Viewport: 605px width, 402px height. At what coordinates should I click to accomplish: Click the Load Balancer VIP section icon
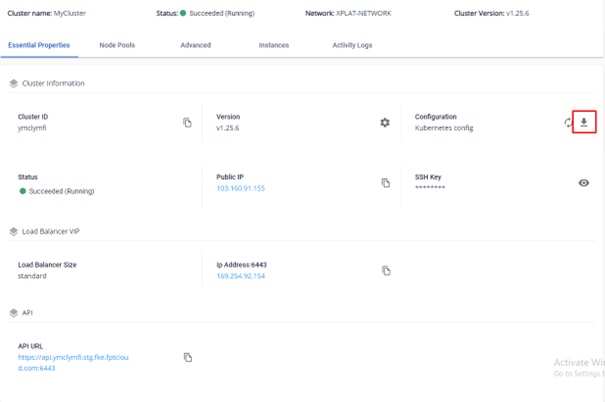[13, 231]
